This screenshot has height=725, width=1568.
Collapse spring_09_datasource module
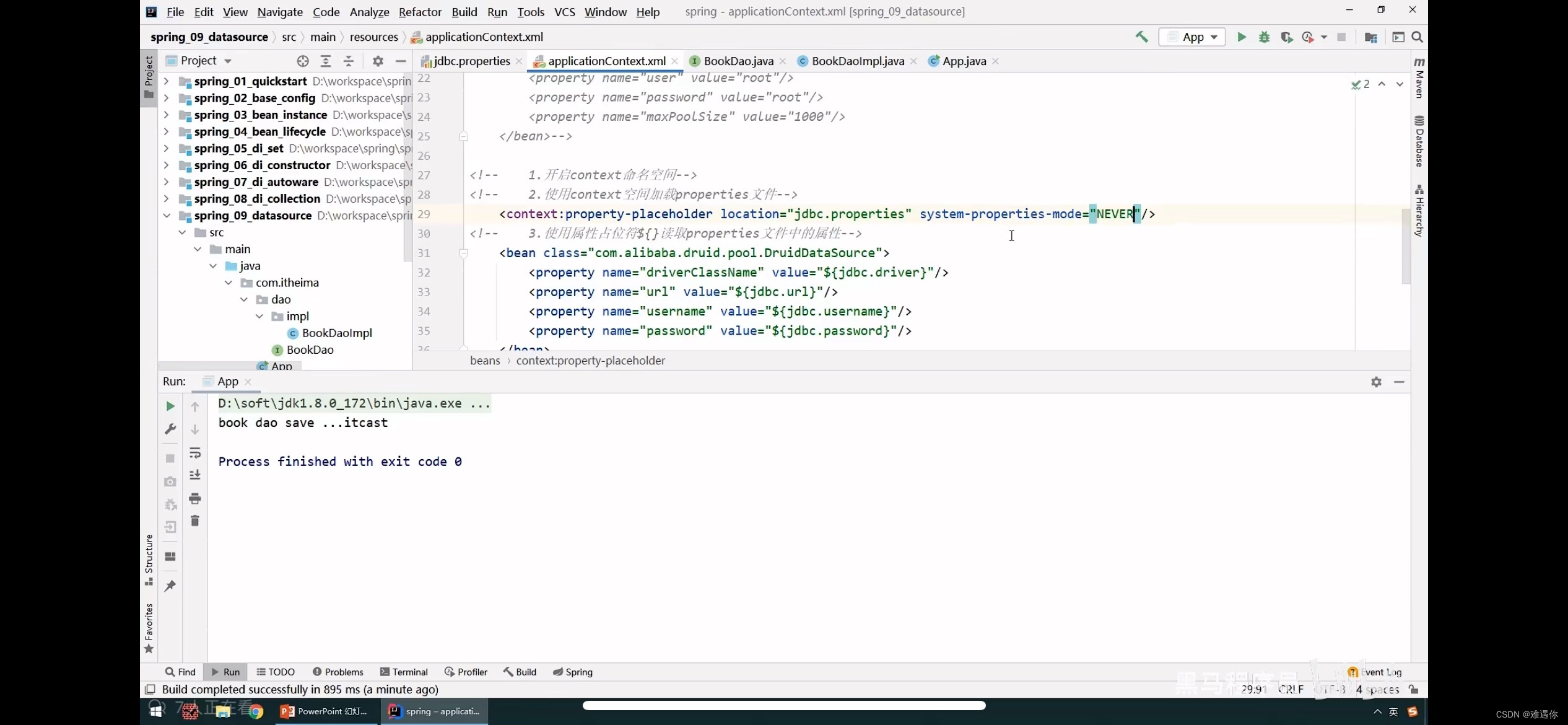point(166,215)
